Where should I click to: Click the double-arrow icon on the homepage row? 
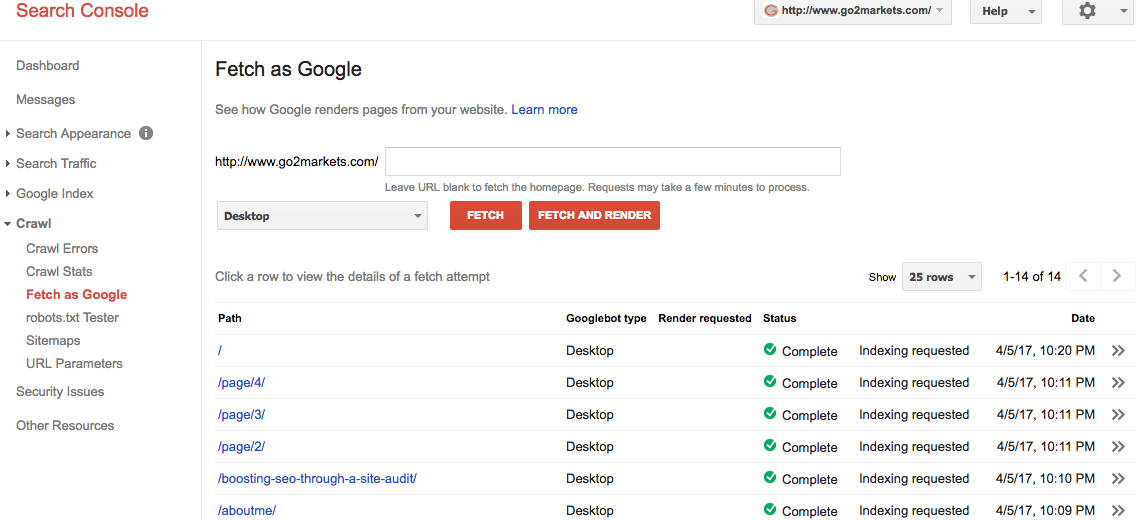point(1118,351)
